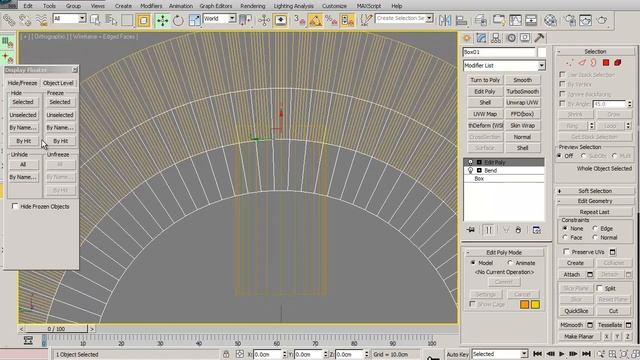Click the Select Object arrow icon
The image size is (640, 360).
coord(95,20)
